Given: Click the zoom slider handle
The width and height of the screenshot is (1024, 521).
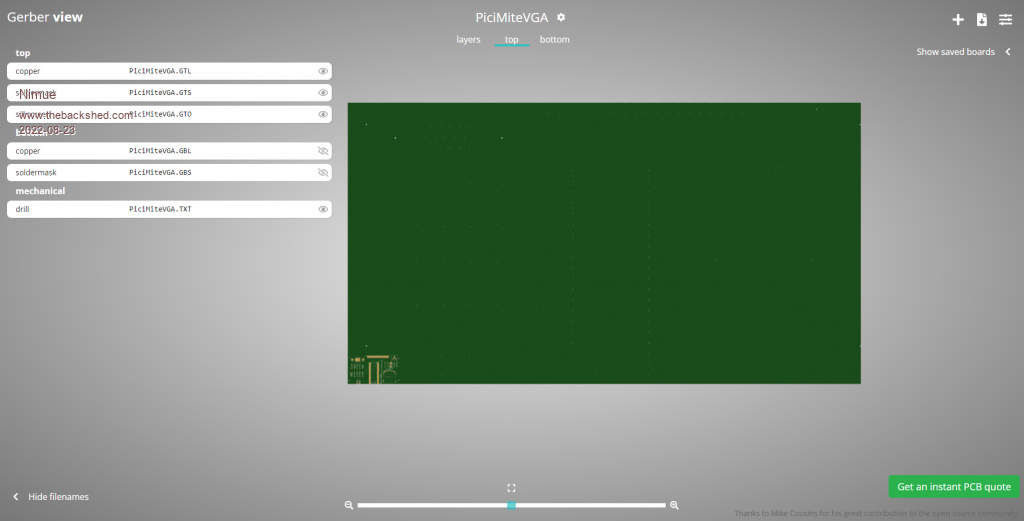Looking at the screenshot, I should [511, 505].
